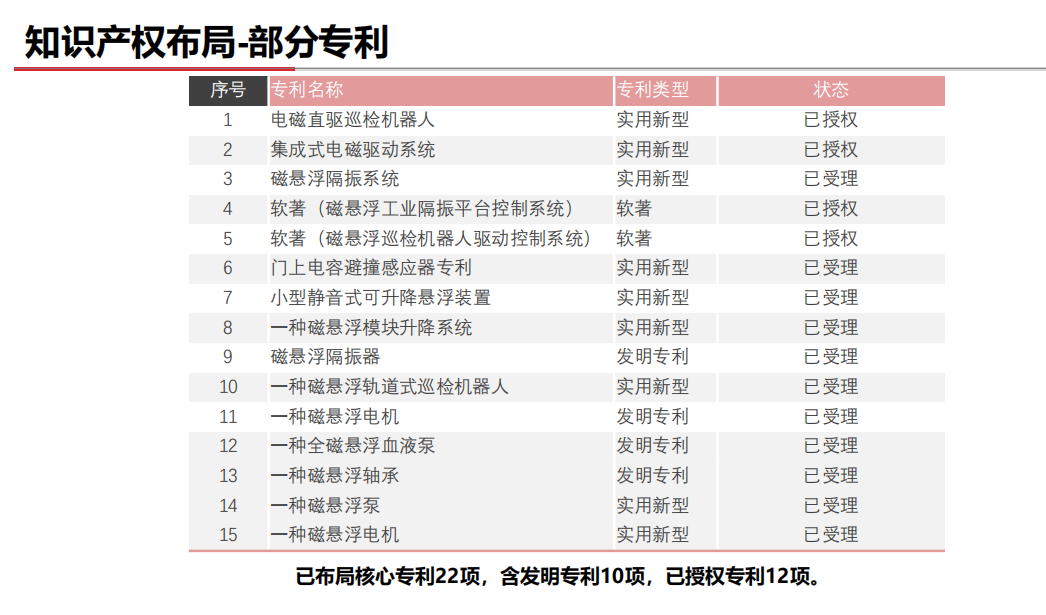This screenshot has height=615, width=1046.
Task: Click 已受理 status in row 15
Action: [831, 535]
